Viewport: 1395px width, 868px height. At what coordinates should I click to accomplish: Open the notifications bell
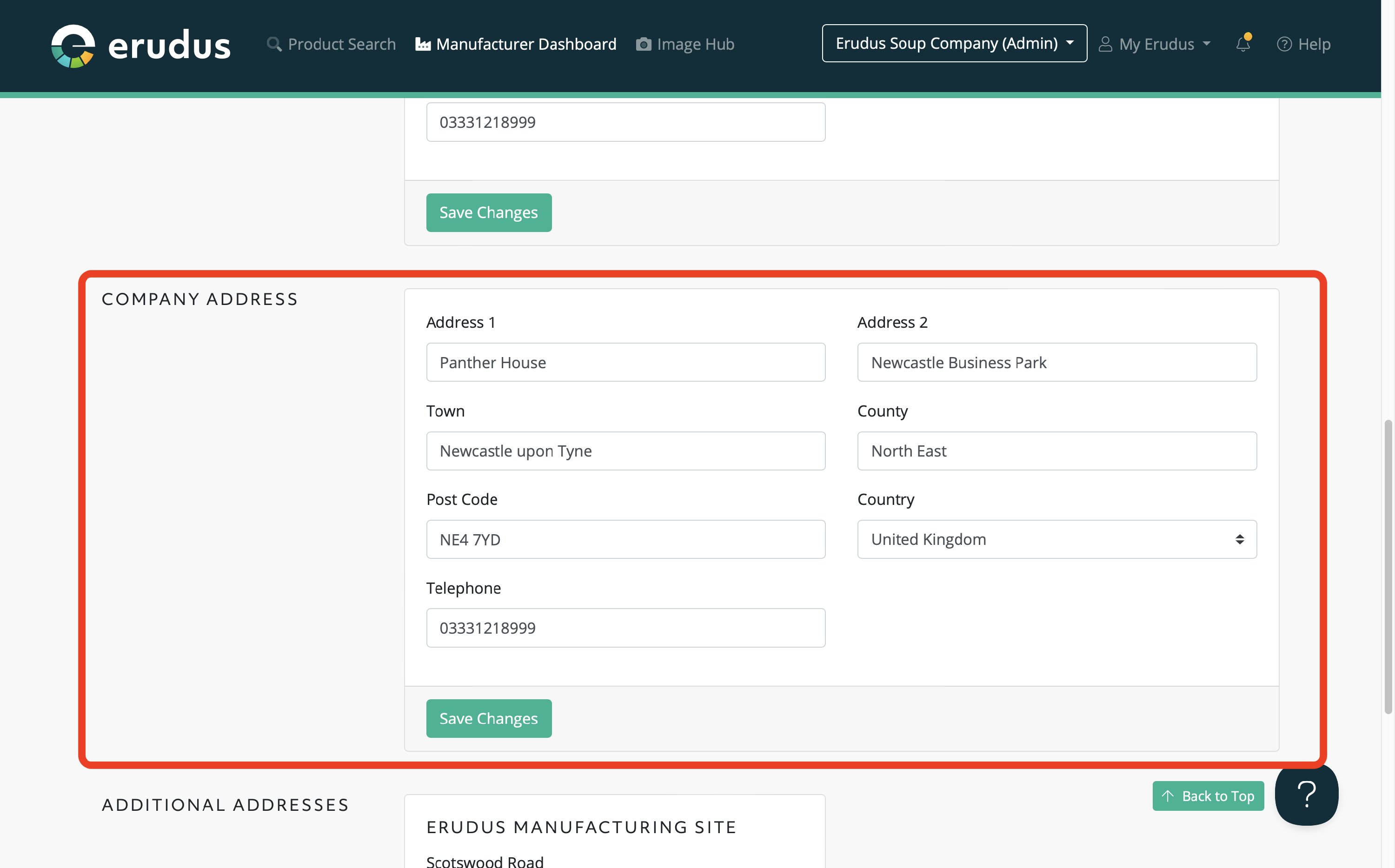[1243, 44]
